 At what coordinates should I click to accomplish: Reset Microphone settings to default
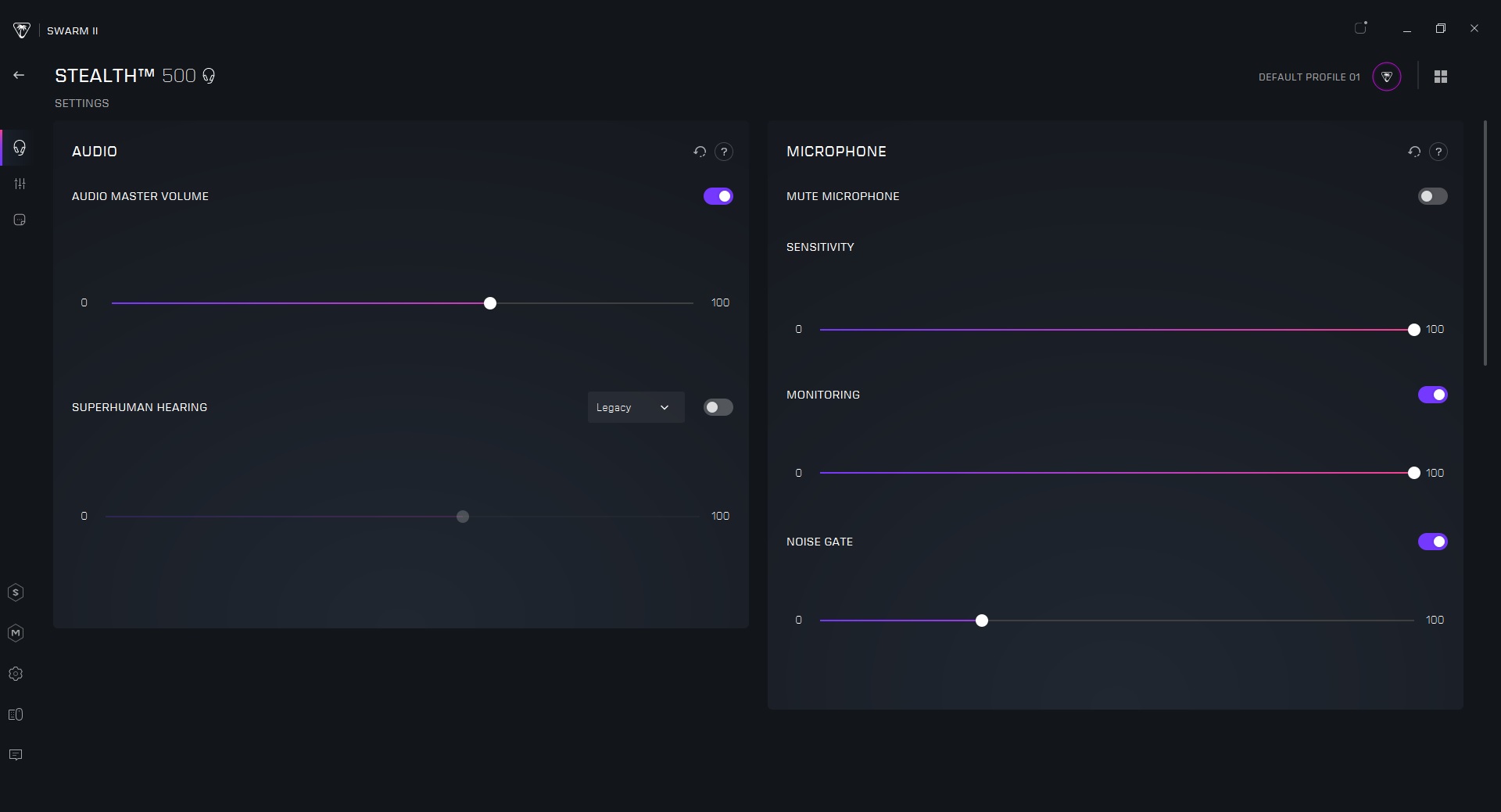pyautogui.click(x=1414, y=152)
